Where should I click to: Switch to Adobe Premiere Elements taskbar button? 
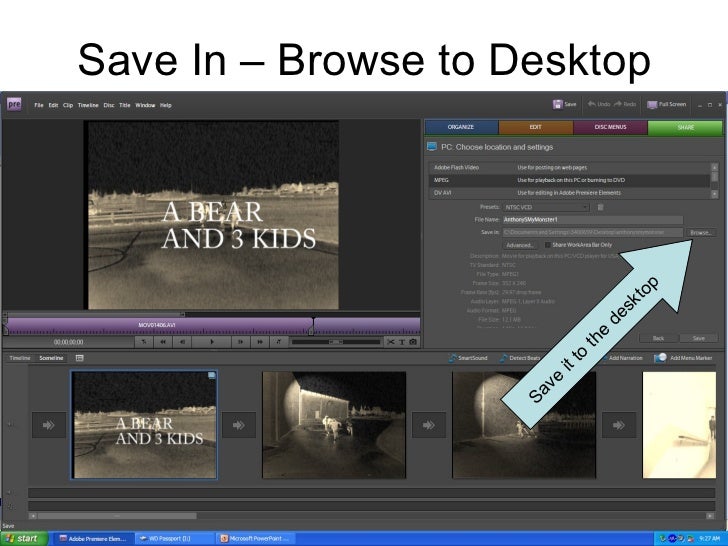(93, 539)
